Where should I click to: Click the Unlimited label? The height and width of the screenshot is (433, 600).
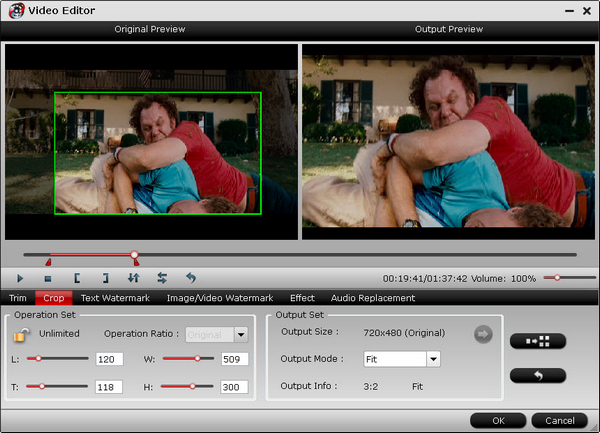[59, 334]
